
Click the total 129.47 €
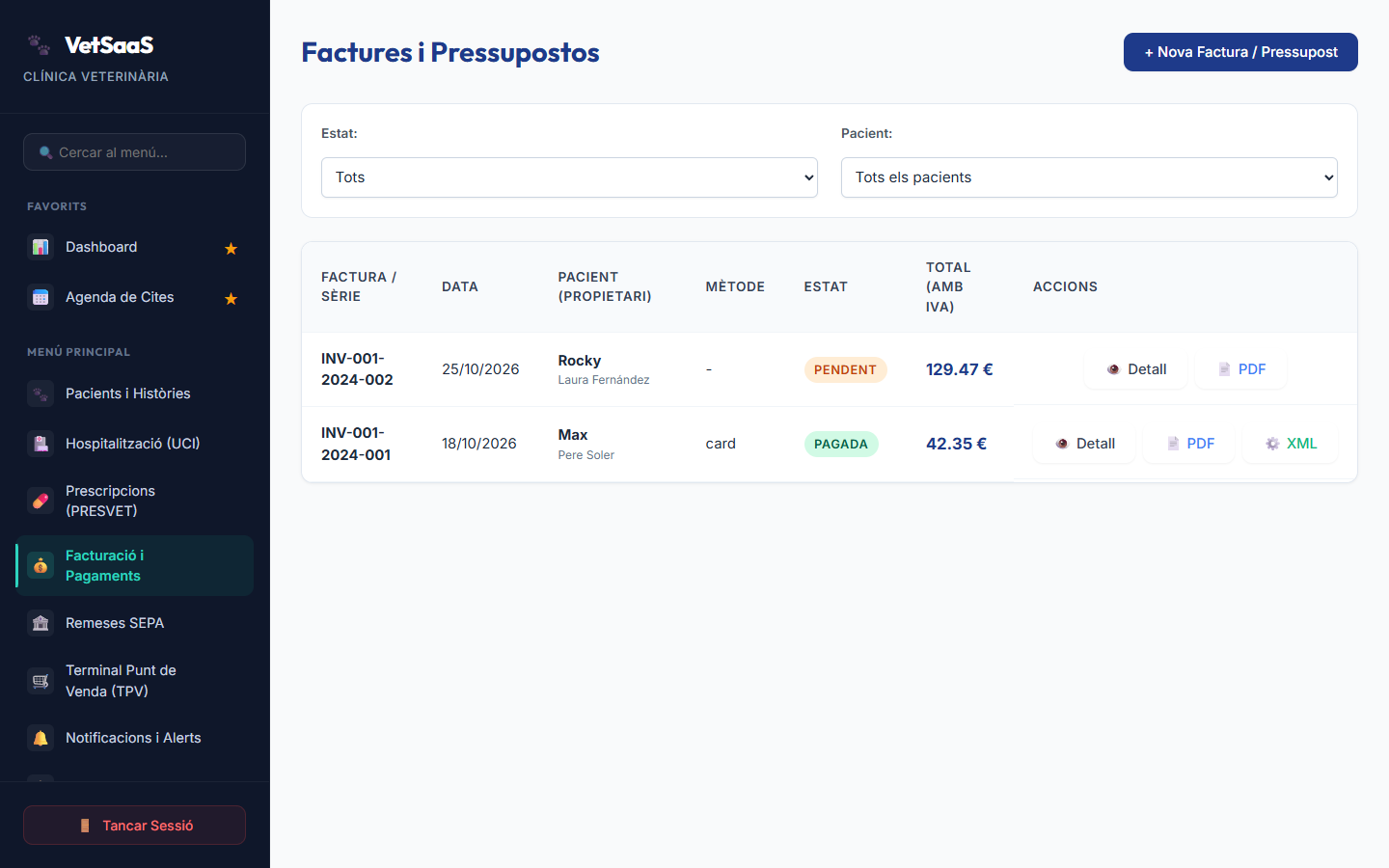[x=959, y=369]
